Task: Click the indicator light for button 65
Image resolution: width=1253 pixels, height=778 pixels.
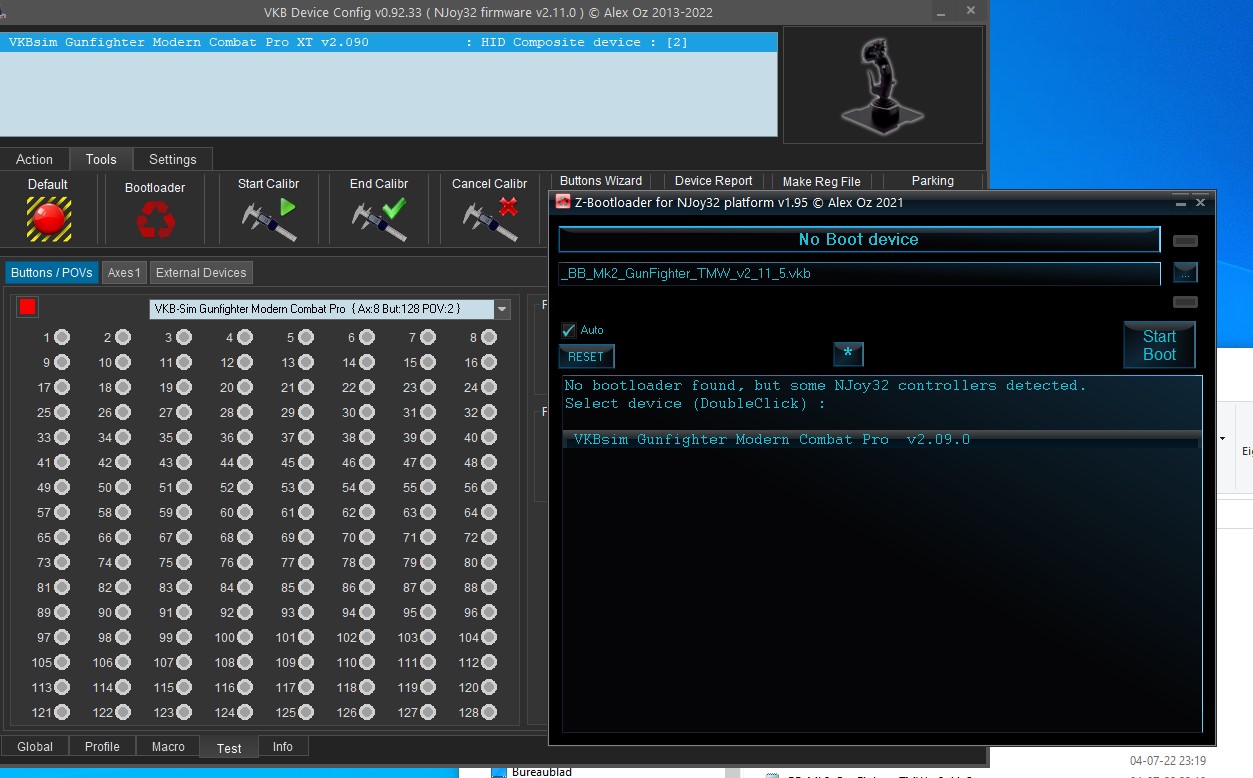Action: coord(62,538)
